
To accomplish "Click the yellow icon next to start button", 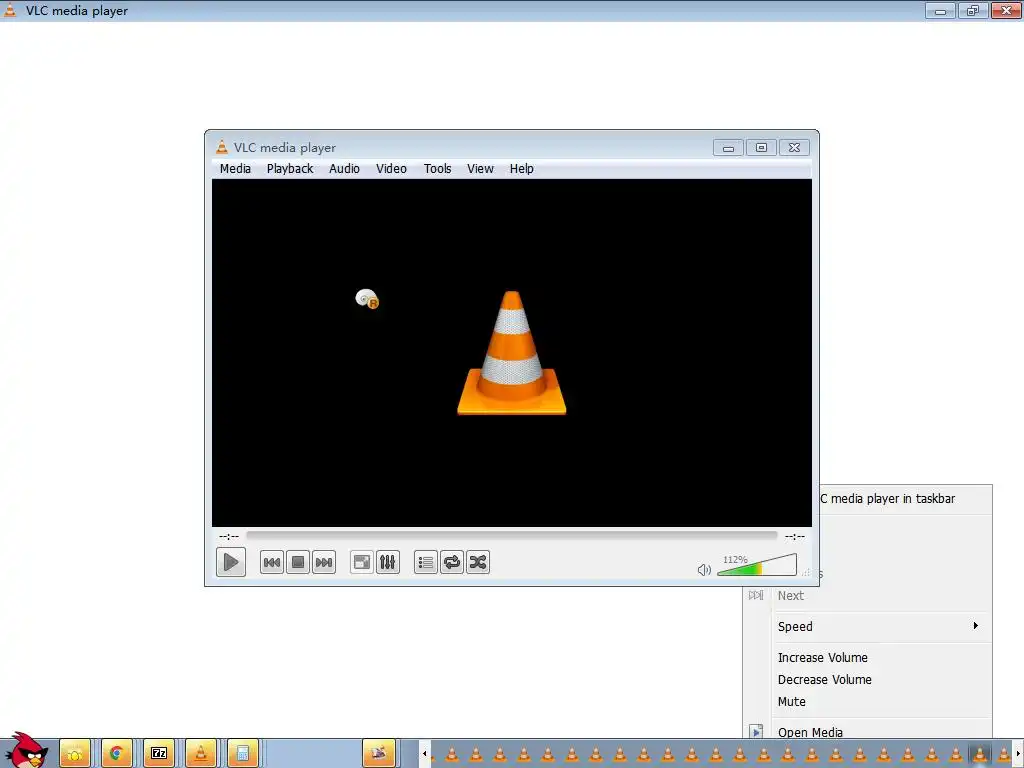I will 74,754.
